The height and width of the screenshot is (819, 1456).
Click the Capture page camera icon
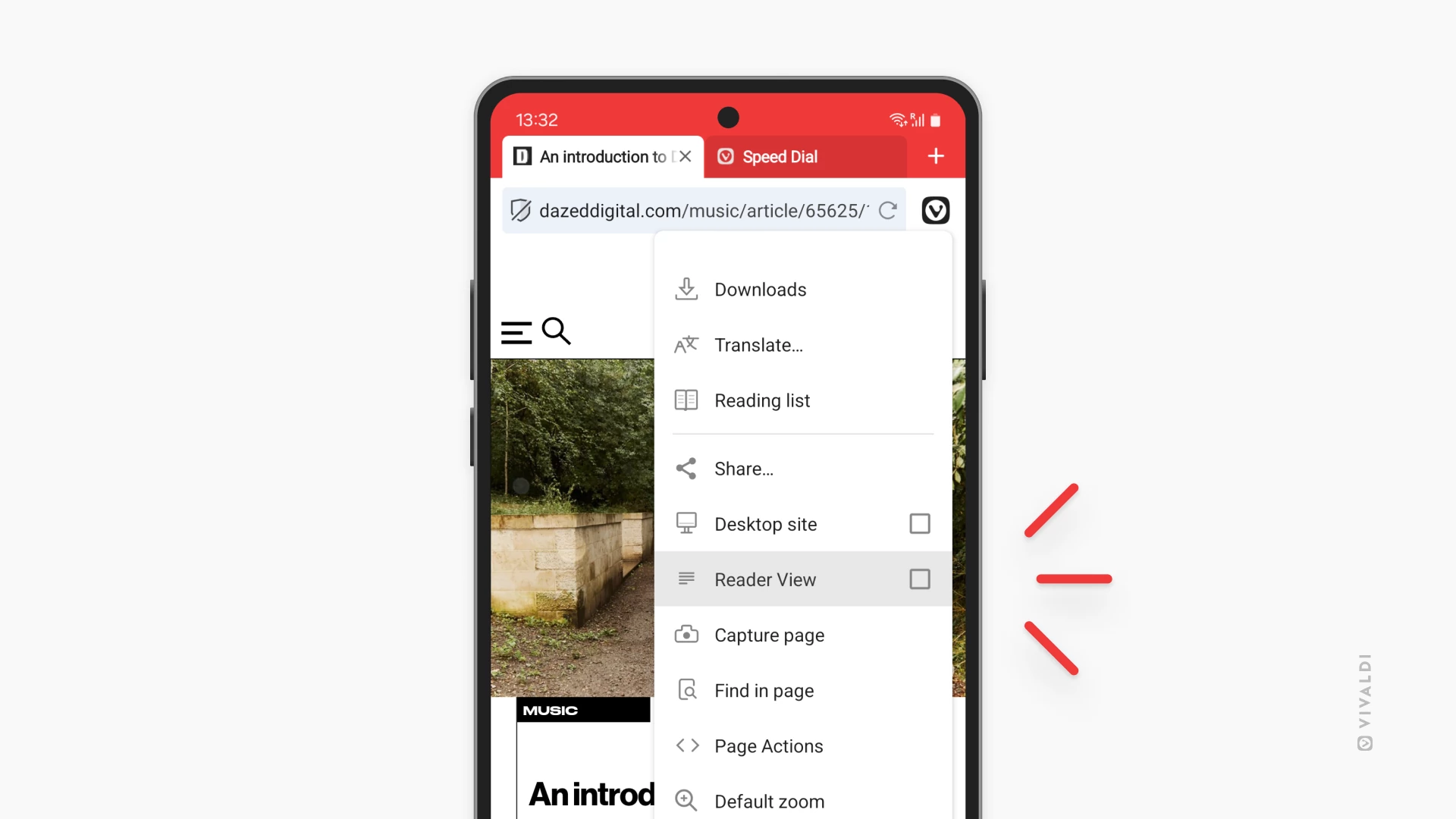[686, 635]
